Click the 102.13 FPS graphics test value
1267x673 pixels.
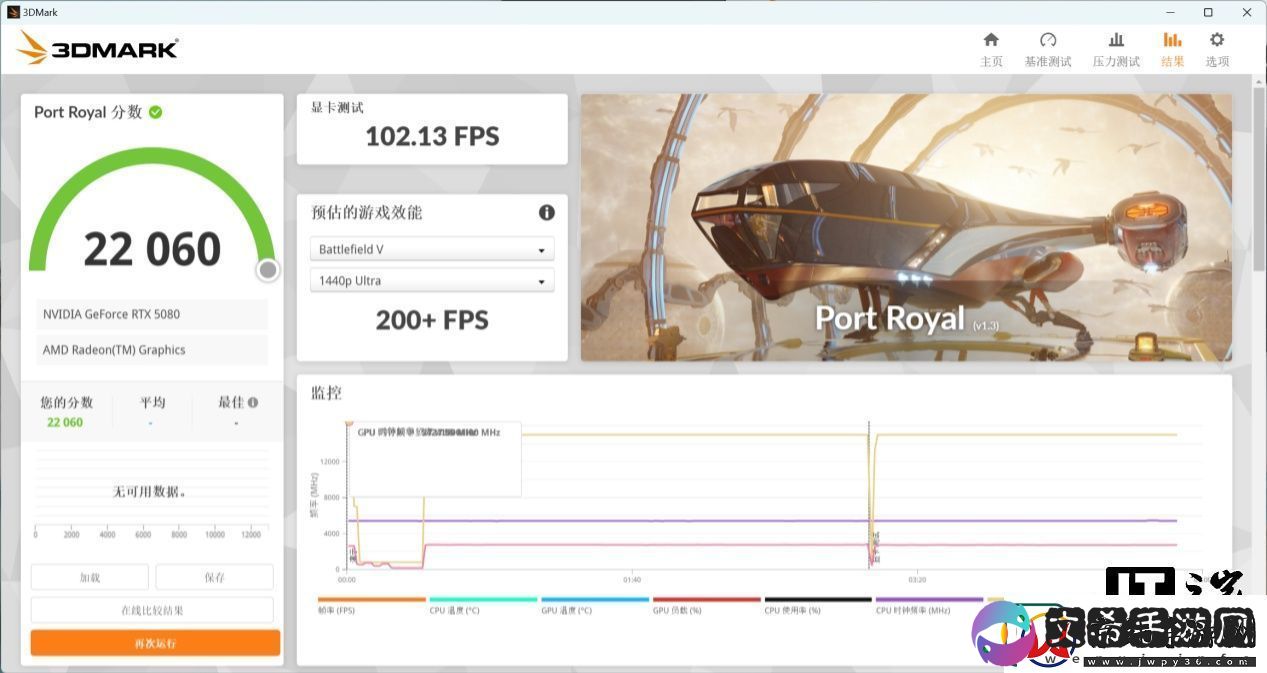point(432,136)
